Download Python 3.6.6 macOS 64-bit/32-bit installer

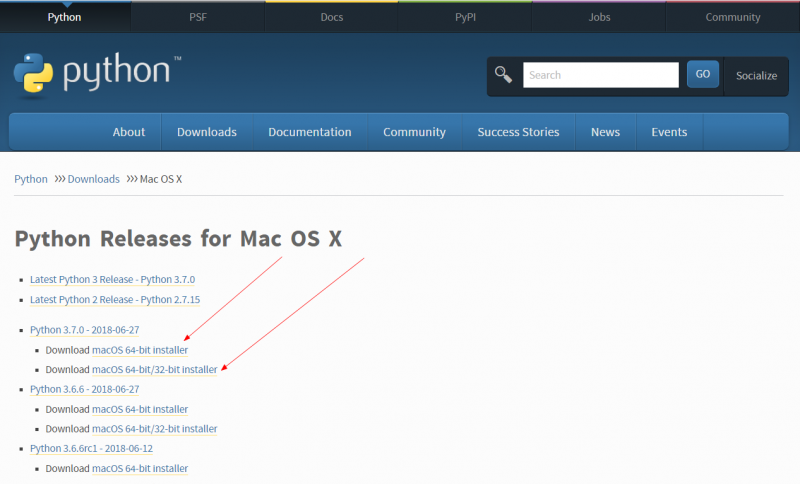[x=155, y=428]
